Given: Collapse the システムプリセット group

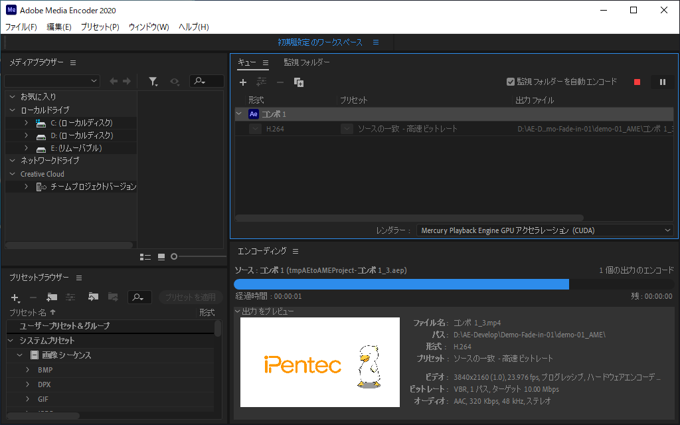Looking at the screenshot, I should (11, 340).
